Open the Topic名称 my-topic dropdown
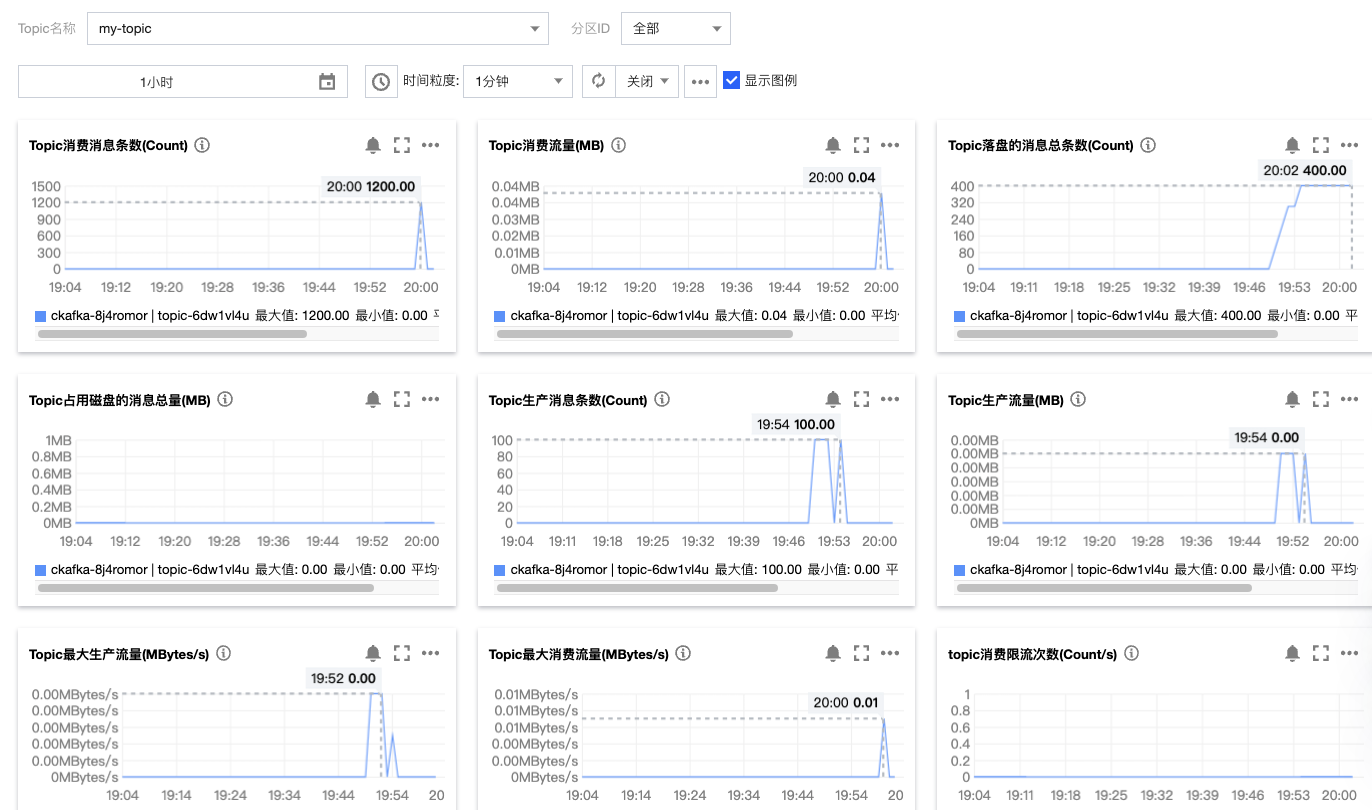Viewport: 1372px width, 810px height. (318, 29)
